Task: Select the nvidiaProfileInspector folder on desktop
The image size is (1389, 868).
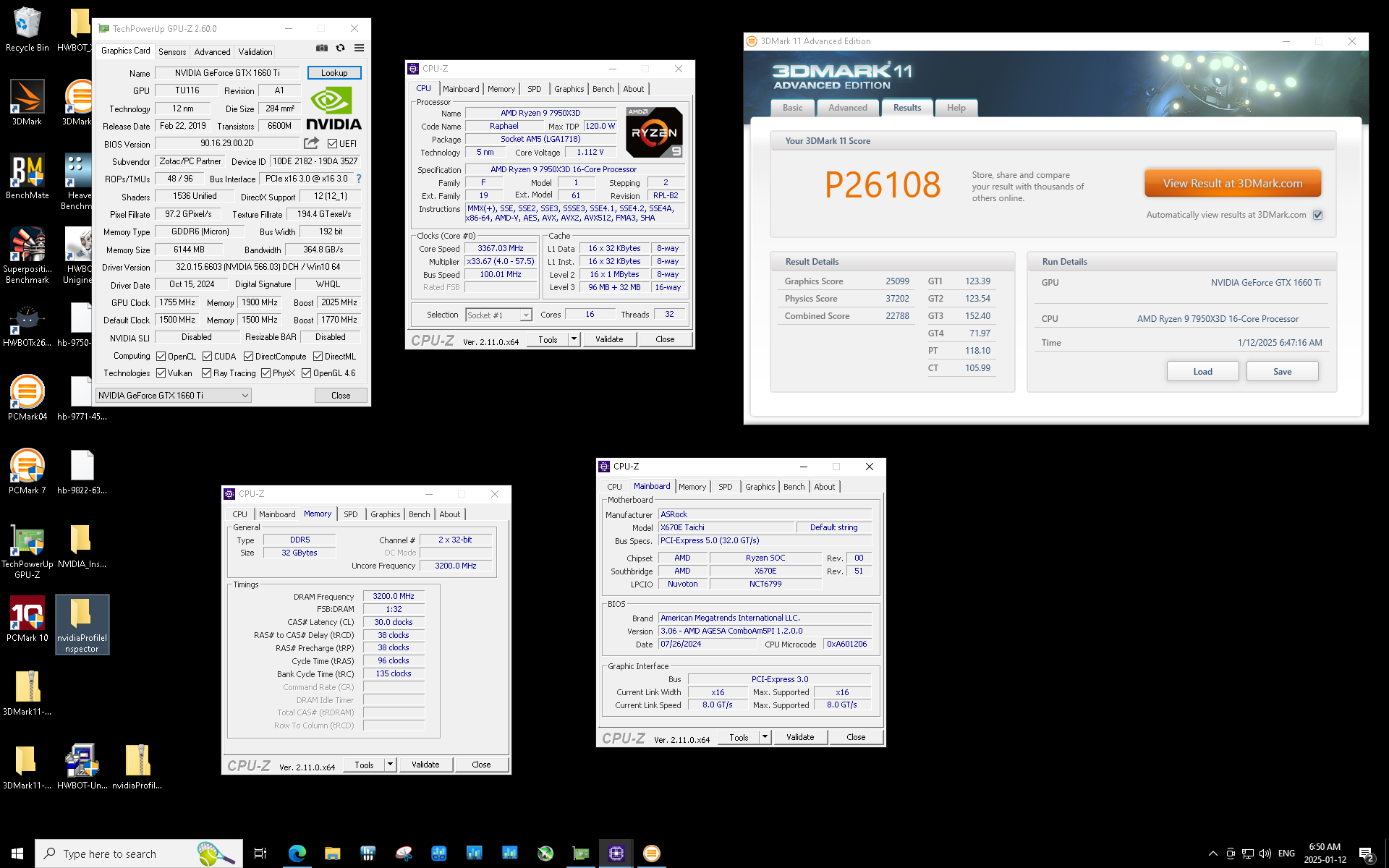Action: click(x=82, y=625)
